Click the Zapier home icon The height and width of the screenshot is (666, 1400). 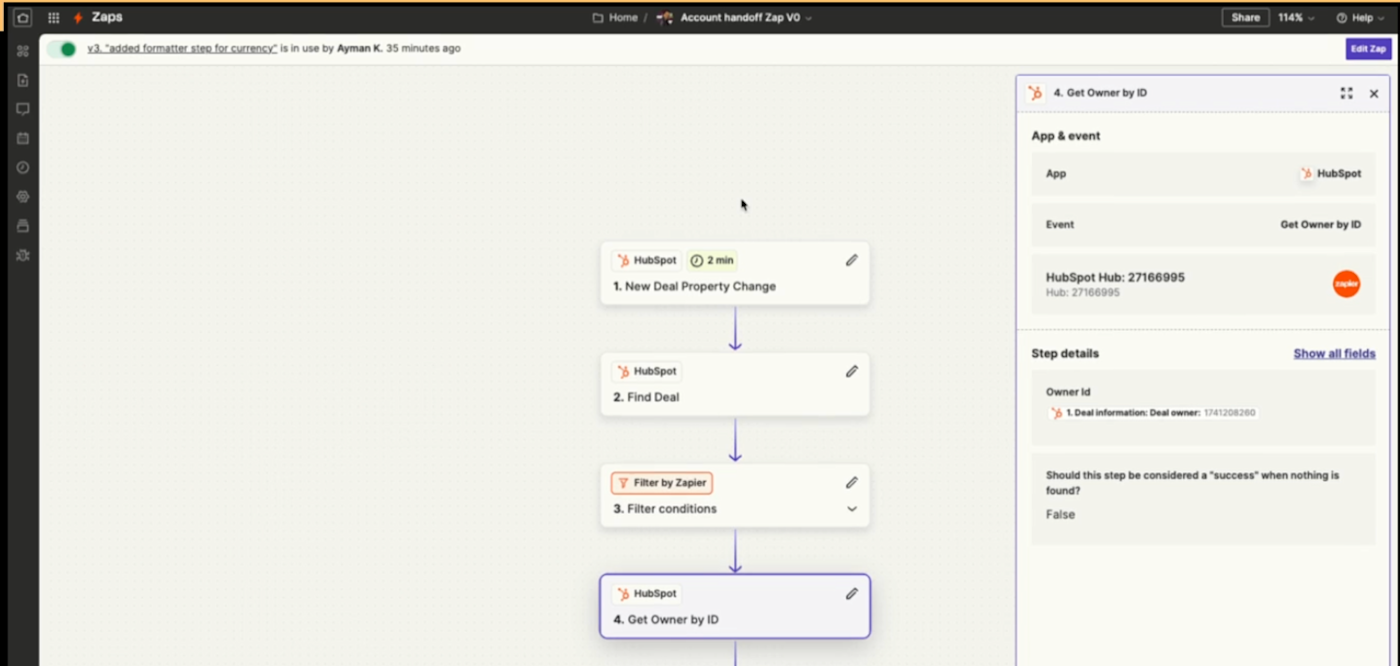22,18
